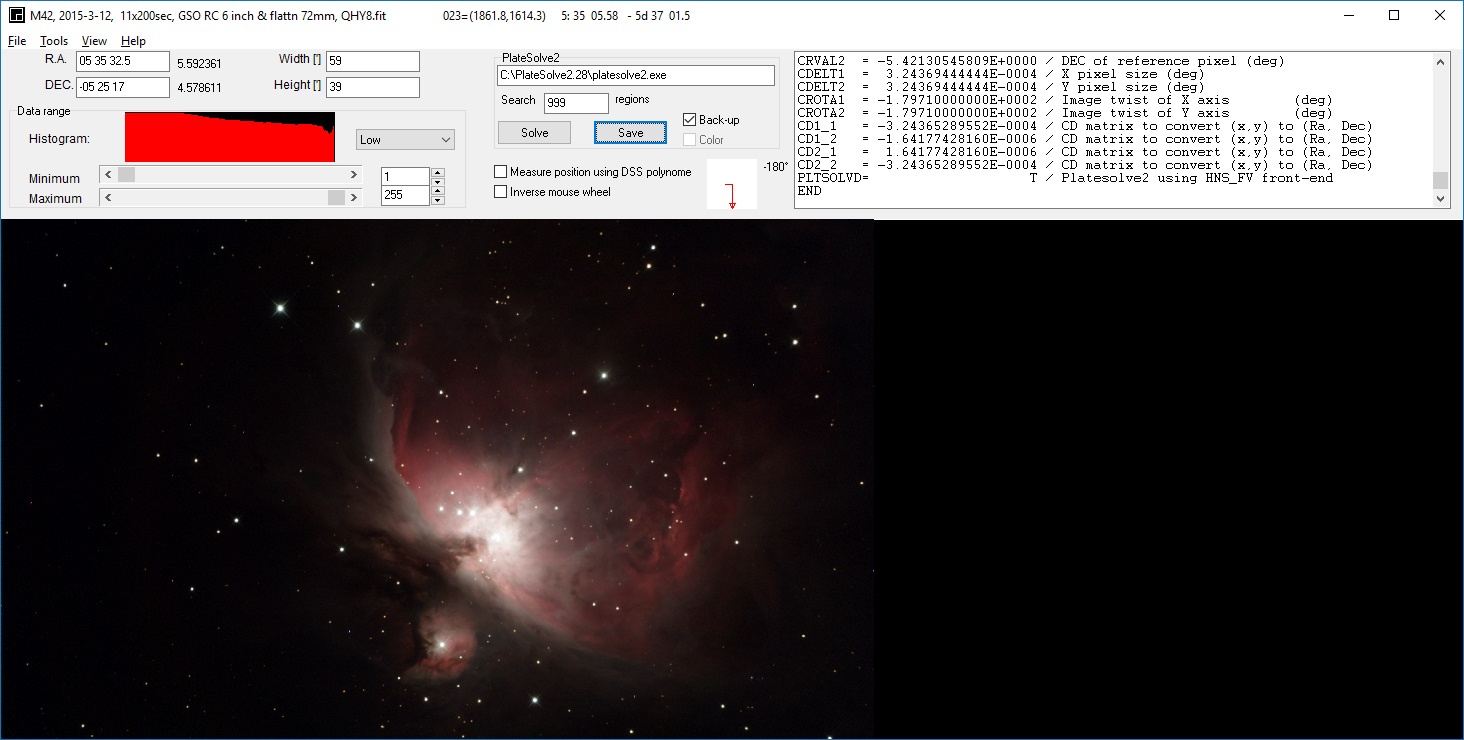The image size is (1464, 740).
Task: Click the CD1_2 header line
Action: (x=1085, y=139)
